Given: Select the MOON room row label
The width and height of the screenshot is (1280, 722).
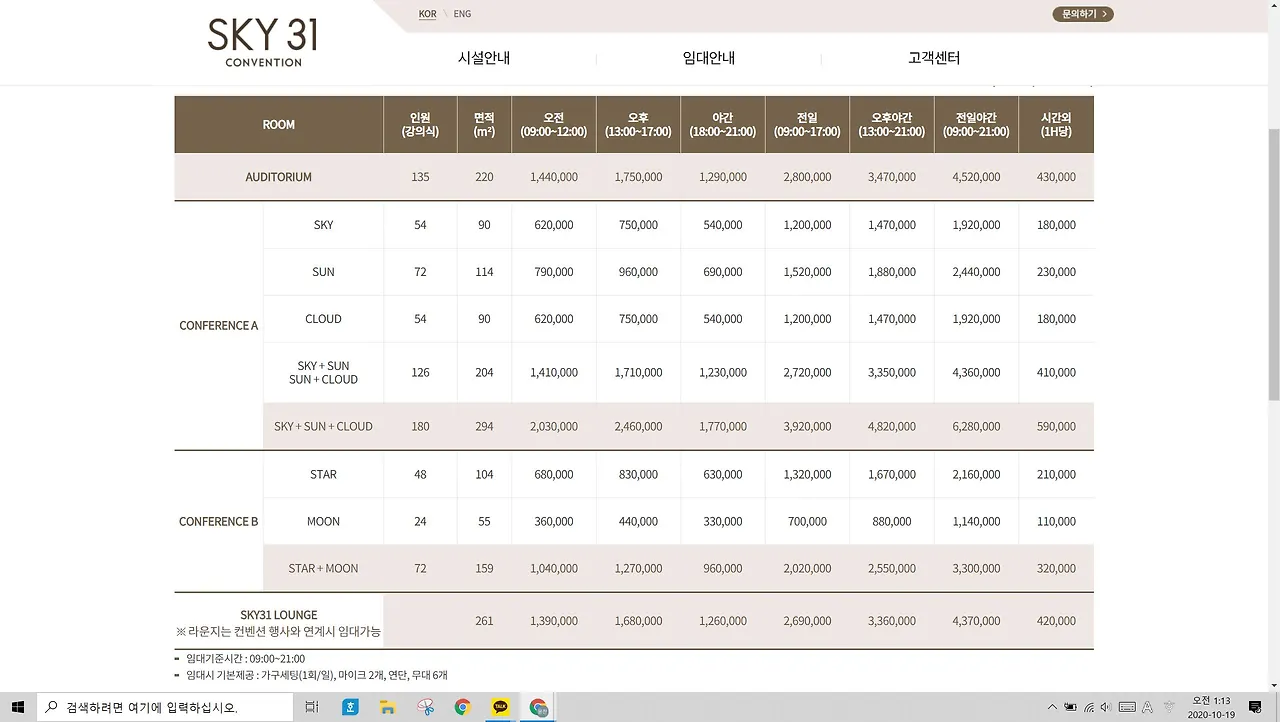Looking at the screenshot, I should point(323,522).
